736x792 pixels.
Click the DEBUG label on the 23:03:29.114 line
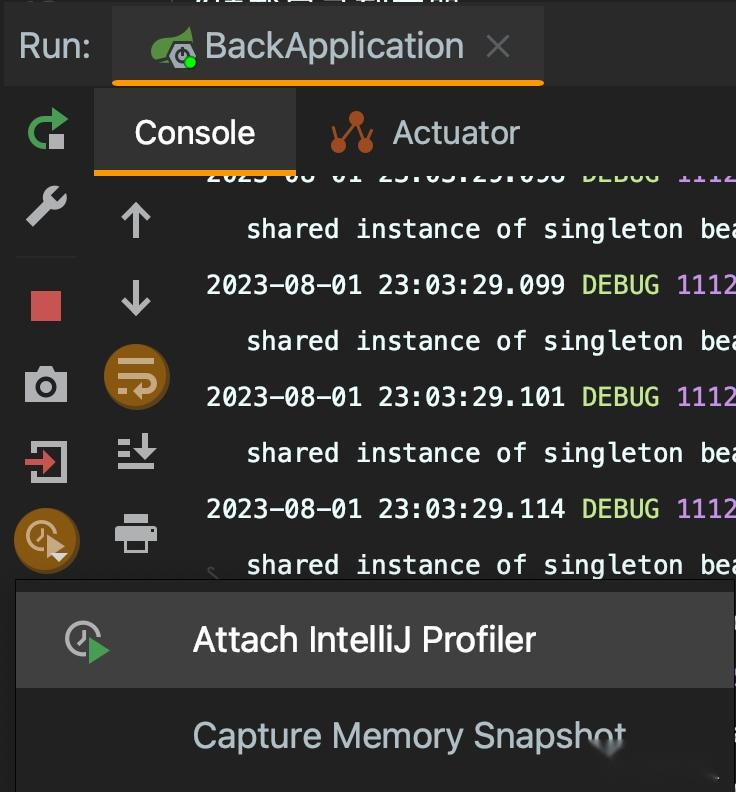[x=620, y=508]
